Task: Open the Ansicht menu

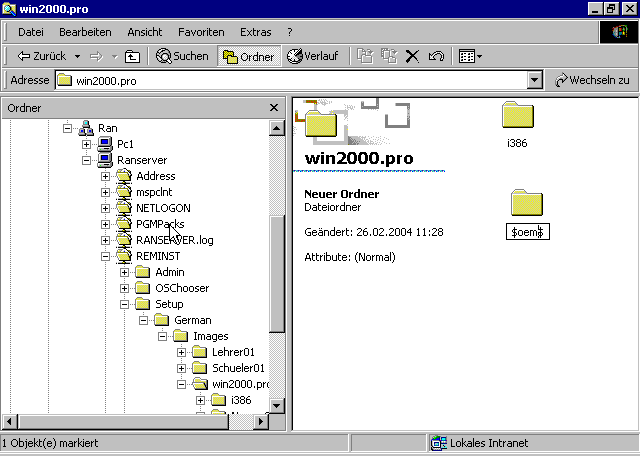Action: [144, 32]
